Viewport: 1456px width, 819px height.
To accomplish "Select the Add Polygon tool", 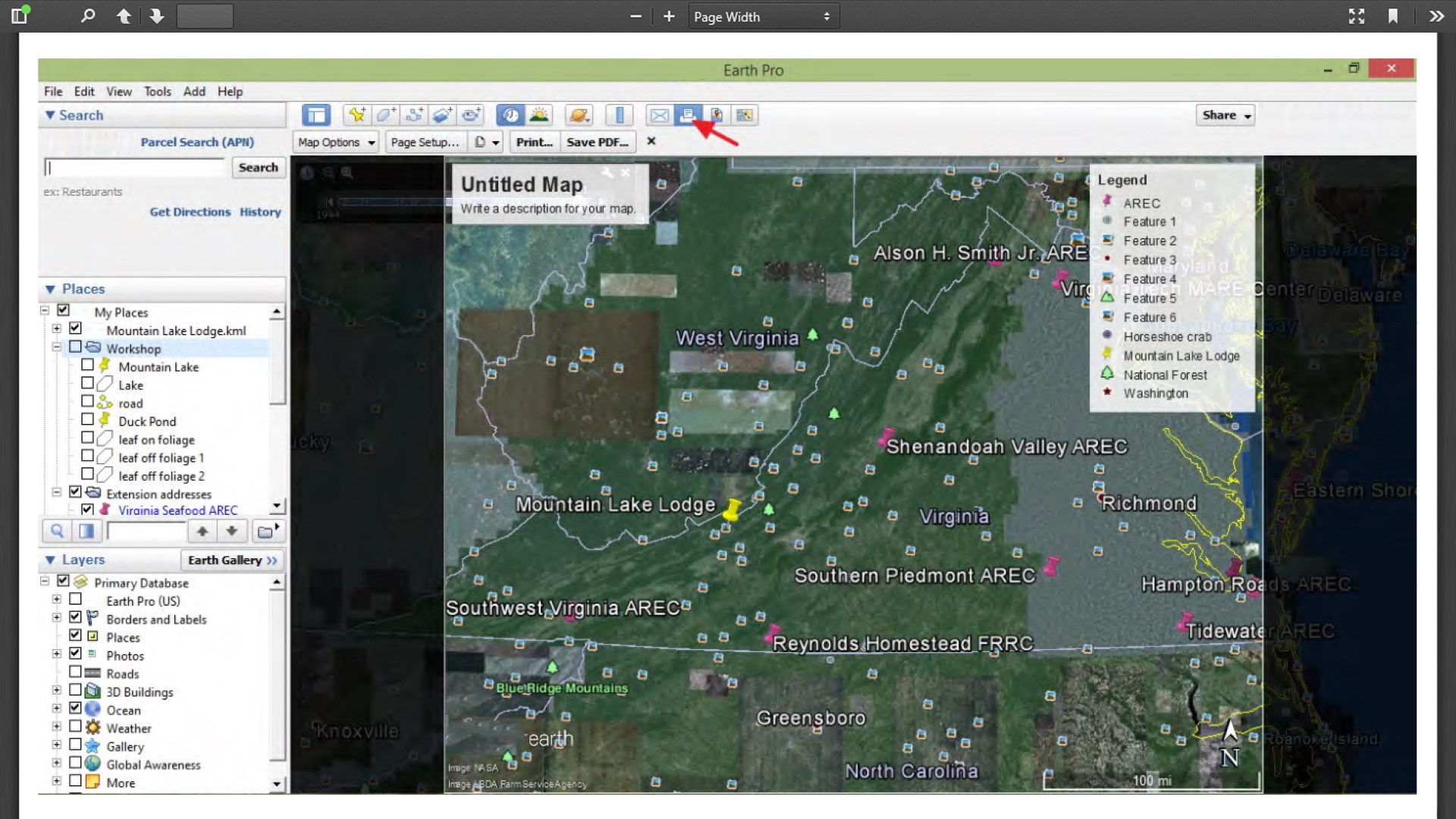I will point(385,115).
